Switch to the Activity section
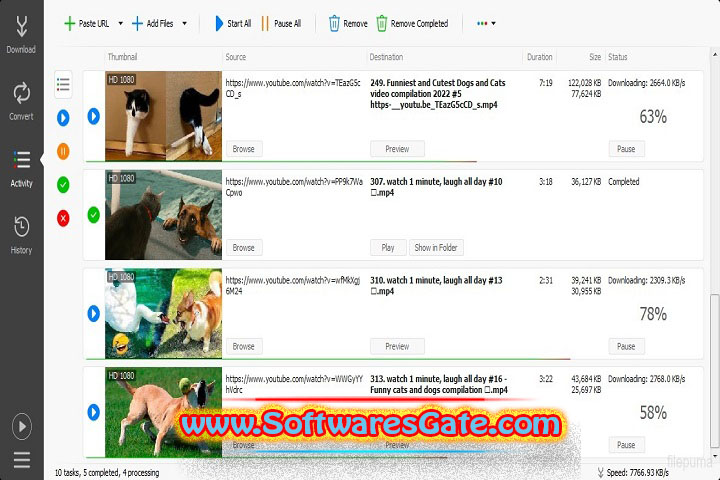The width and height of the screenshot is (720, 480). [21, 169]
